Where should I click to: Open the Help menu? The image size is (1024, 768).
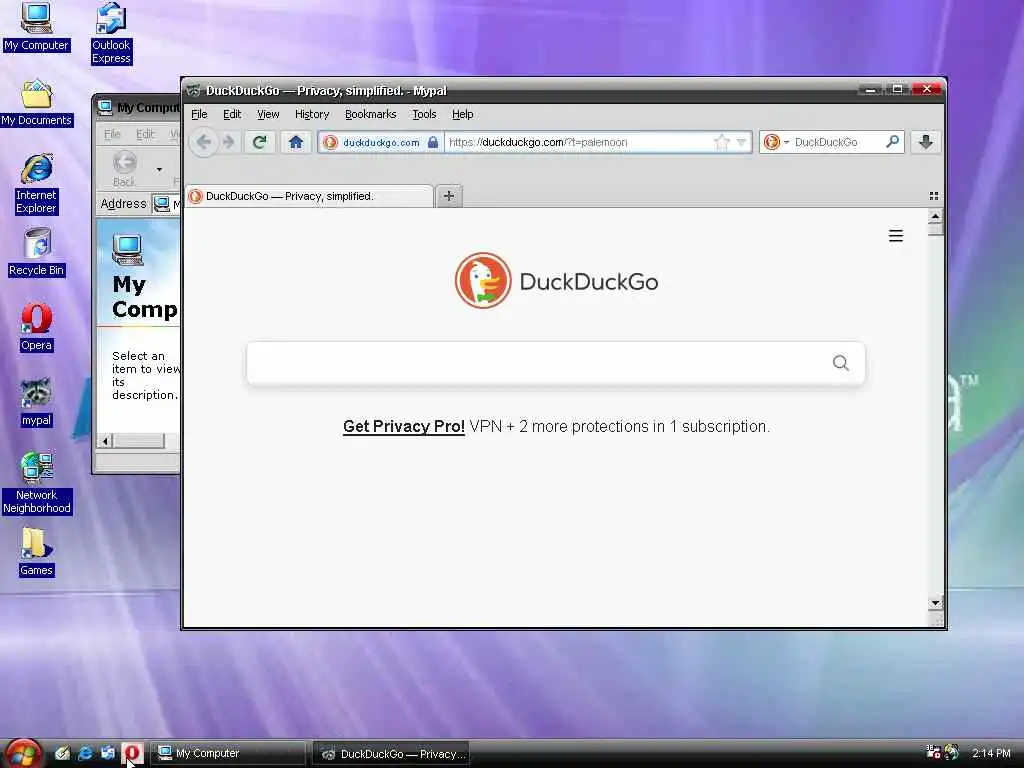(x=462, y=114)
